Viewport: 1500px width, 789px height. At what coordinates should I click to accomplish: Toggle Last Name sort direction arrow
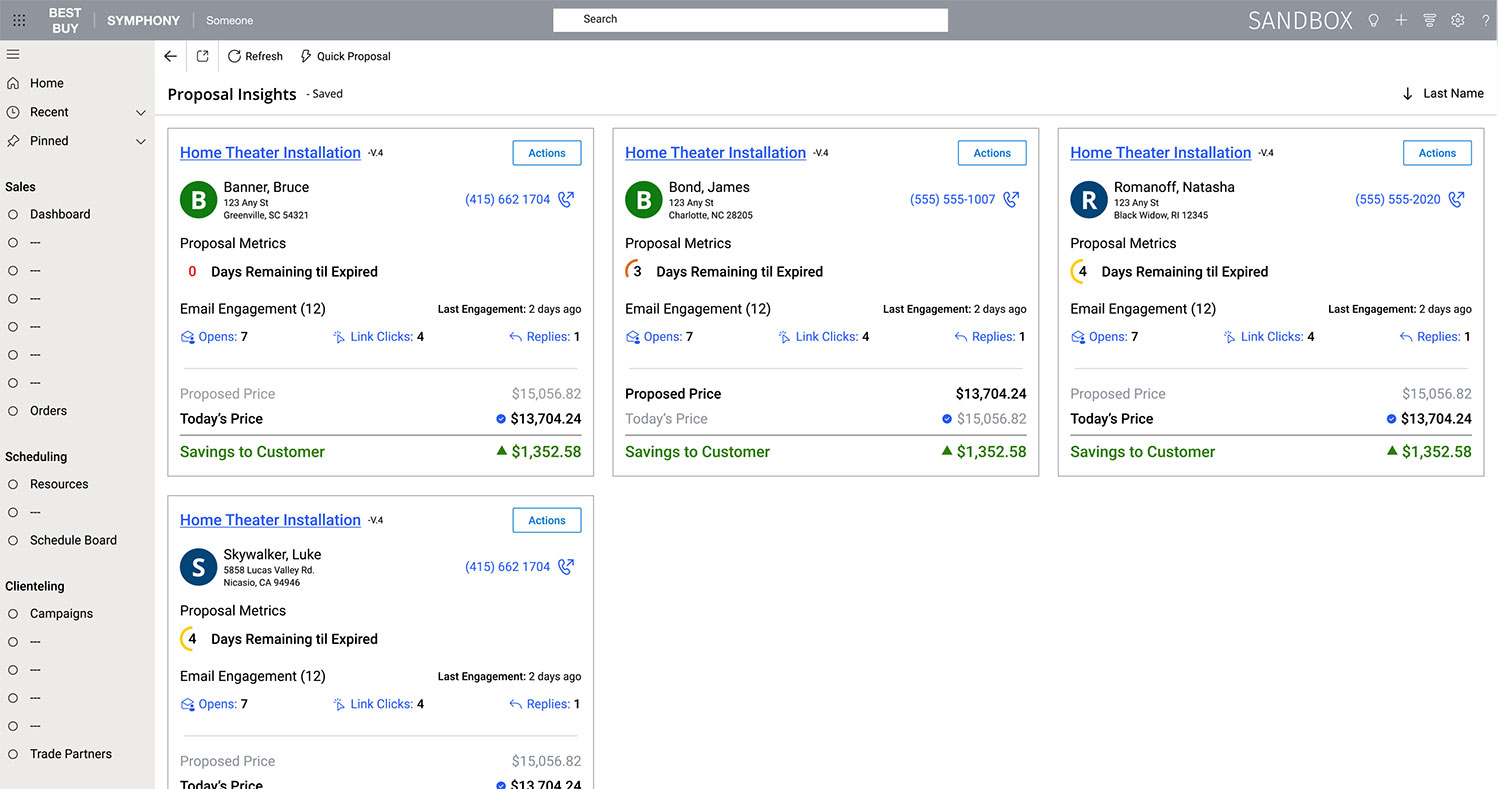coord(1407,94)
